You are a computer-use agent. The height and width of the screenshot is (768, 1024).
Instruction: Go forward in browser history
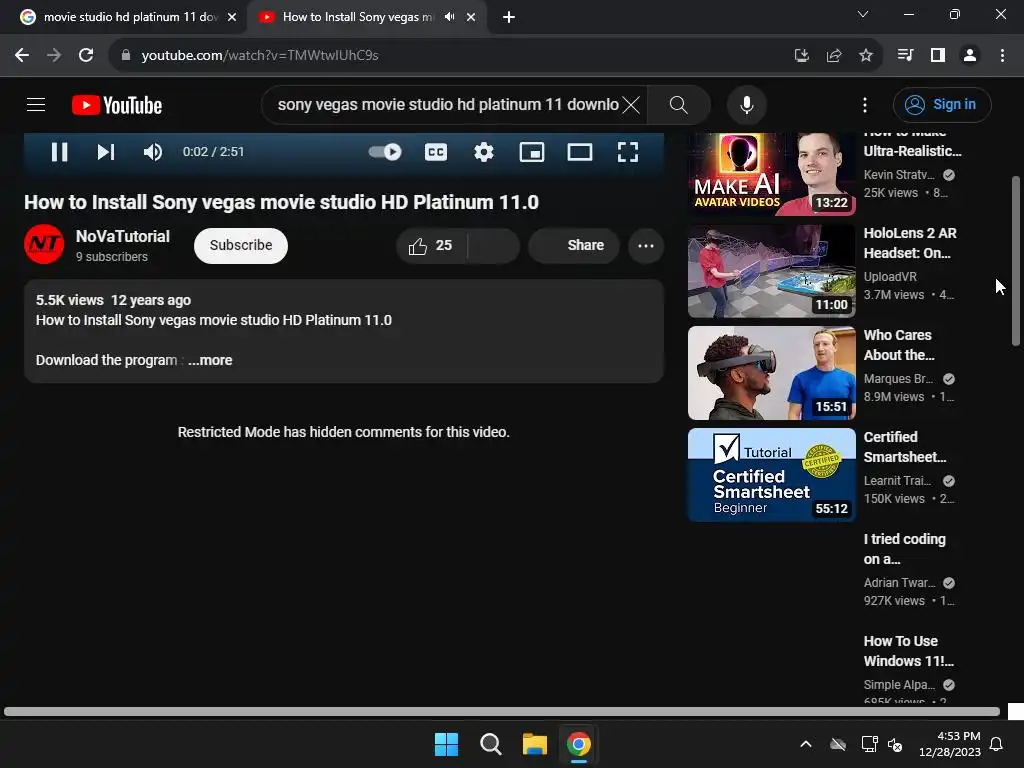[x=54, y=56]
